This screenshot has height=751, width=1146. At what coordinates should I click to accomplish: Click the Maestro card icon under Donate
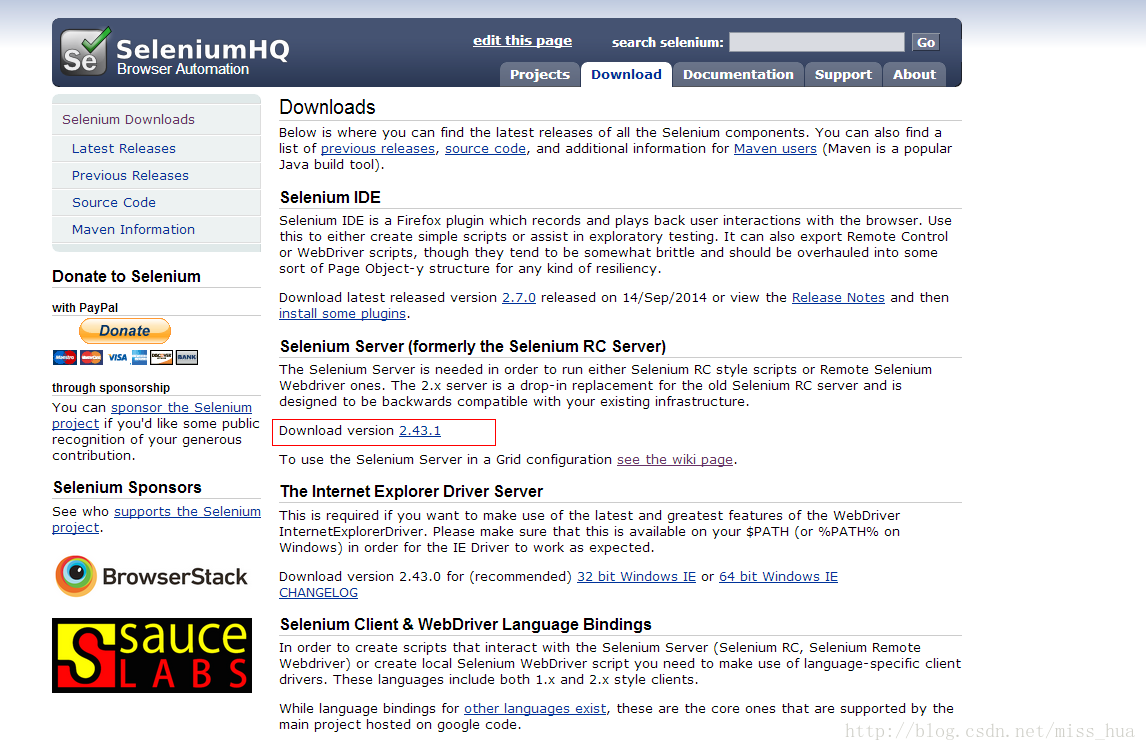[64, 357]
